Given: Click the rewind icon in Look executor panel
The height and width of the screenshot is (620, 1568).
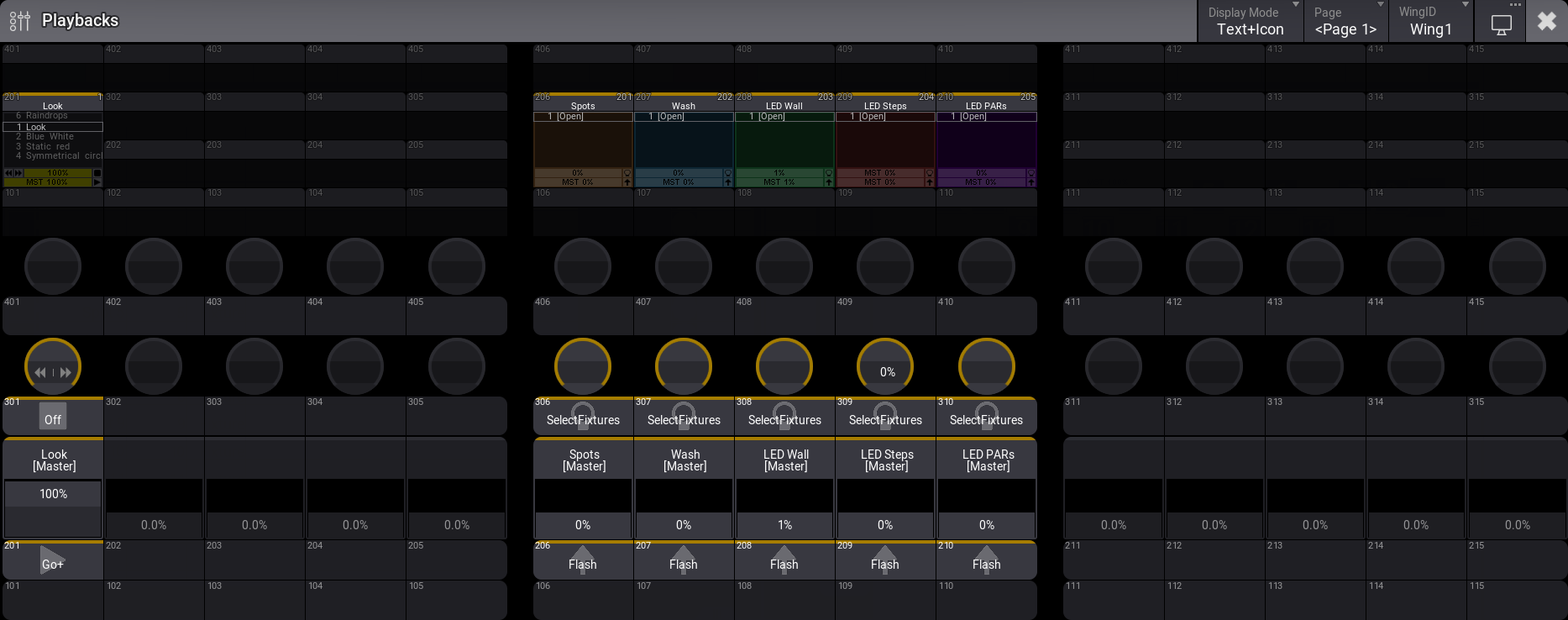Looking at the screenshot, I should point(8,173).
